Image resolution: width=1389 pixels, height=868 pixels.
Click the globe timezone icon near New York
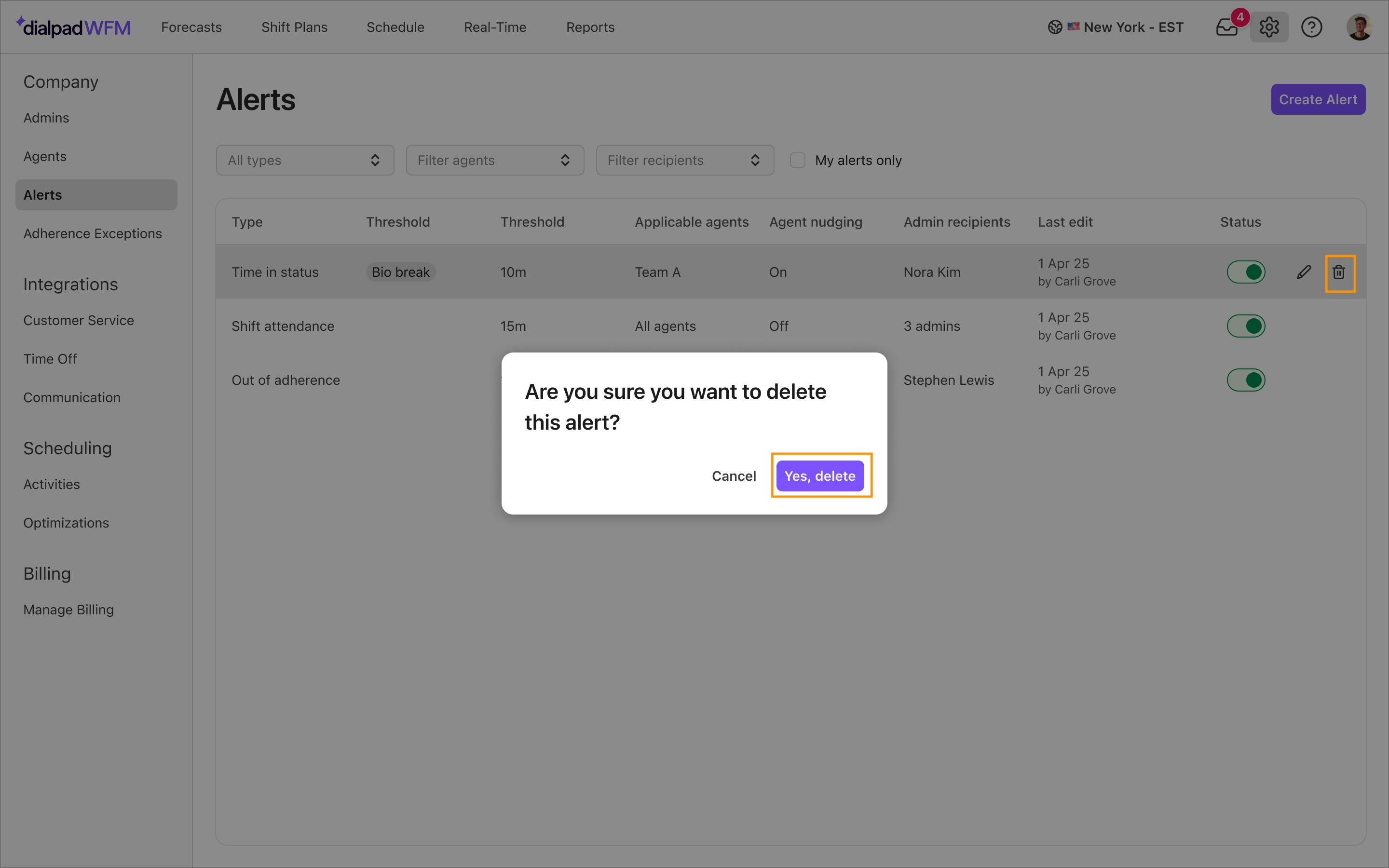pyautogui.click(x=1054, y=27)
